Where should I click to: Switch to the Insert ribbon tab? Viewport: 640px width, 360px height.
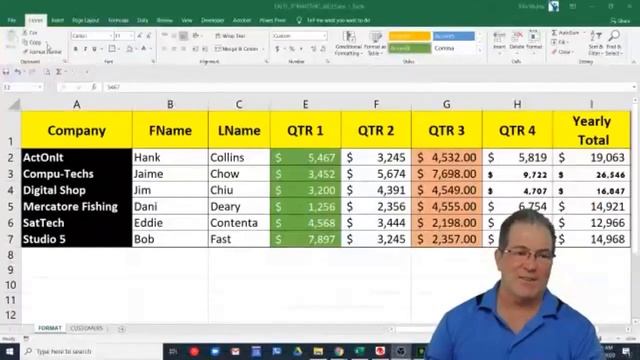coord(57,20)
